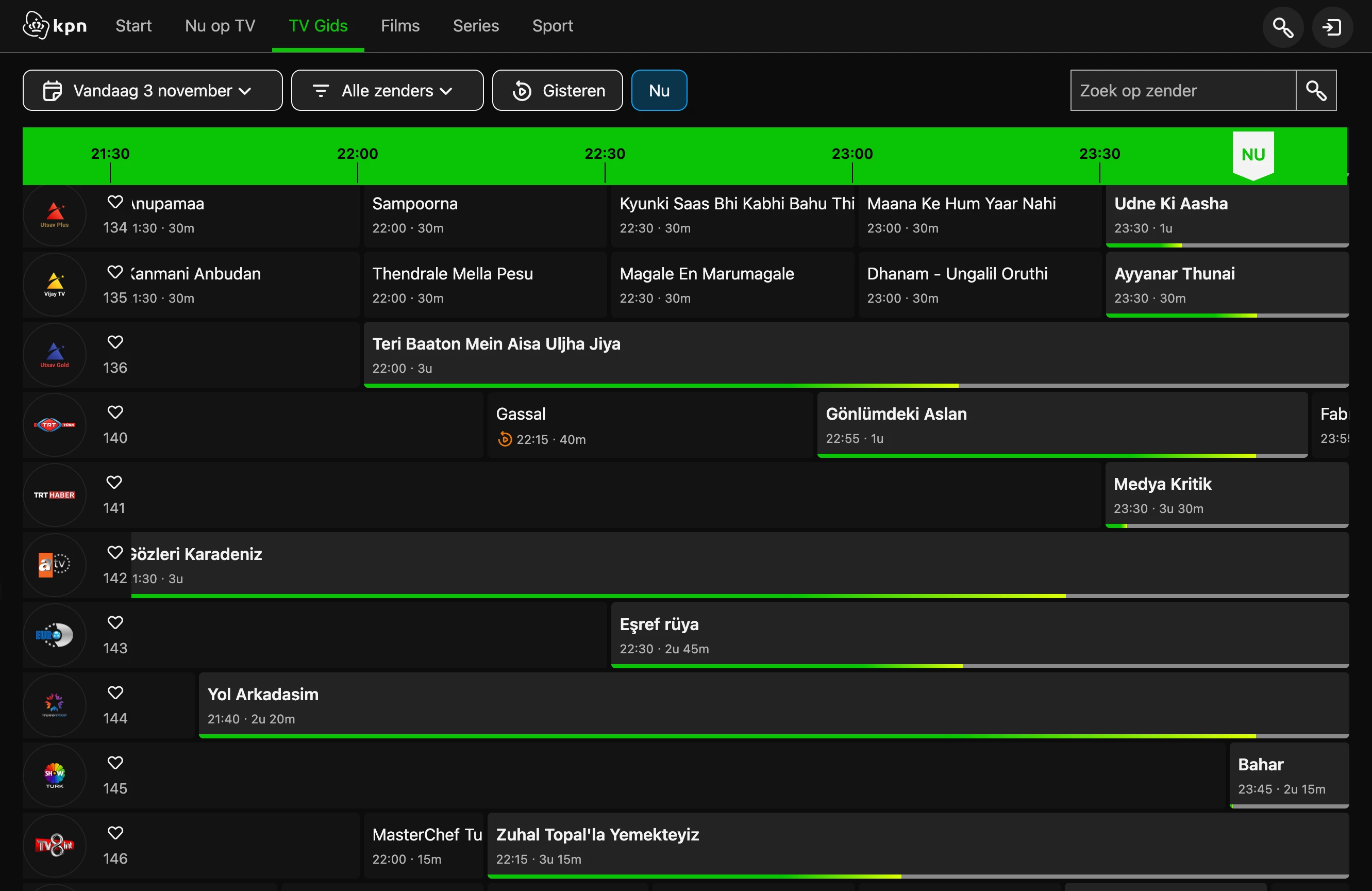Click the KPN logo
This screenshot has width=1372, height=891.
pyautogui.click(x=54, y=26)
